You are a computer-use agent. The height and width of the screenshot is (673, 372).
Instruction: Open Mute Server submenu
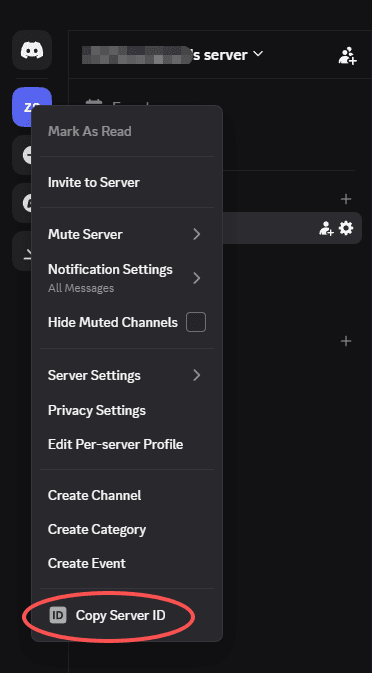(x=127, y=234)
